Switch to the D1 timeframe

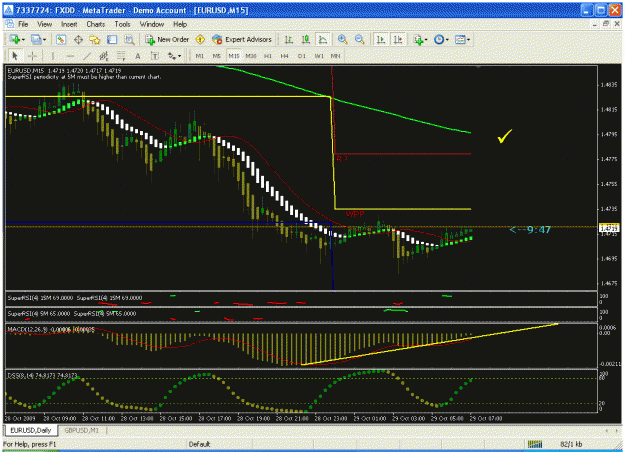[302, 56]
